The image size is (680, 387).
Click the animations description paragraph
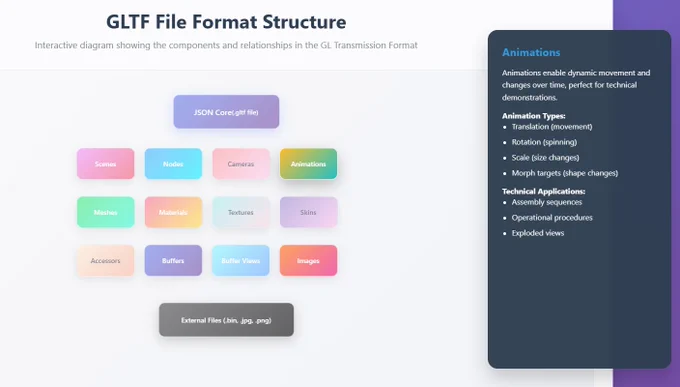point(576,85)
